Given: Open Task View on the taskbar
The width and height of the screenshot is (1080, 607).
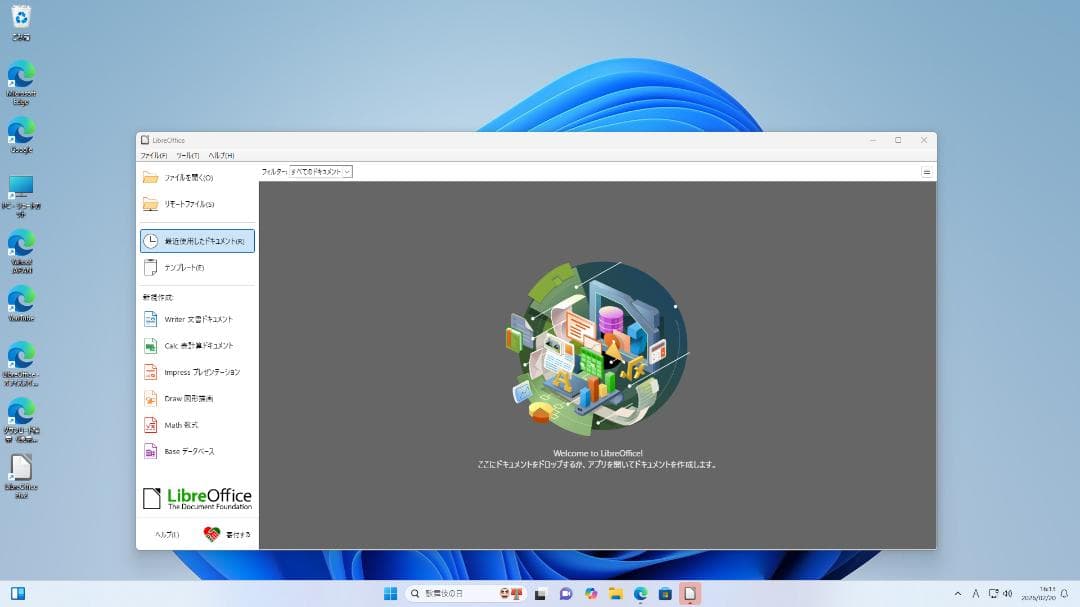Looking at the screenshot, I should [x=541, y=593].
